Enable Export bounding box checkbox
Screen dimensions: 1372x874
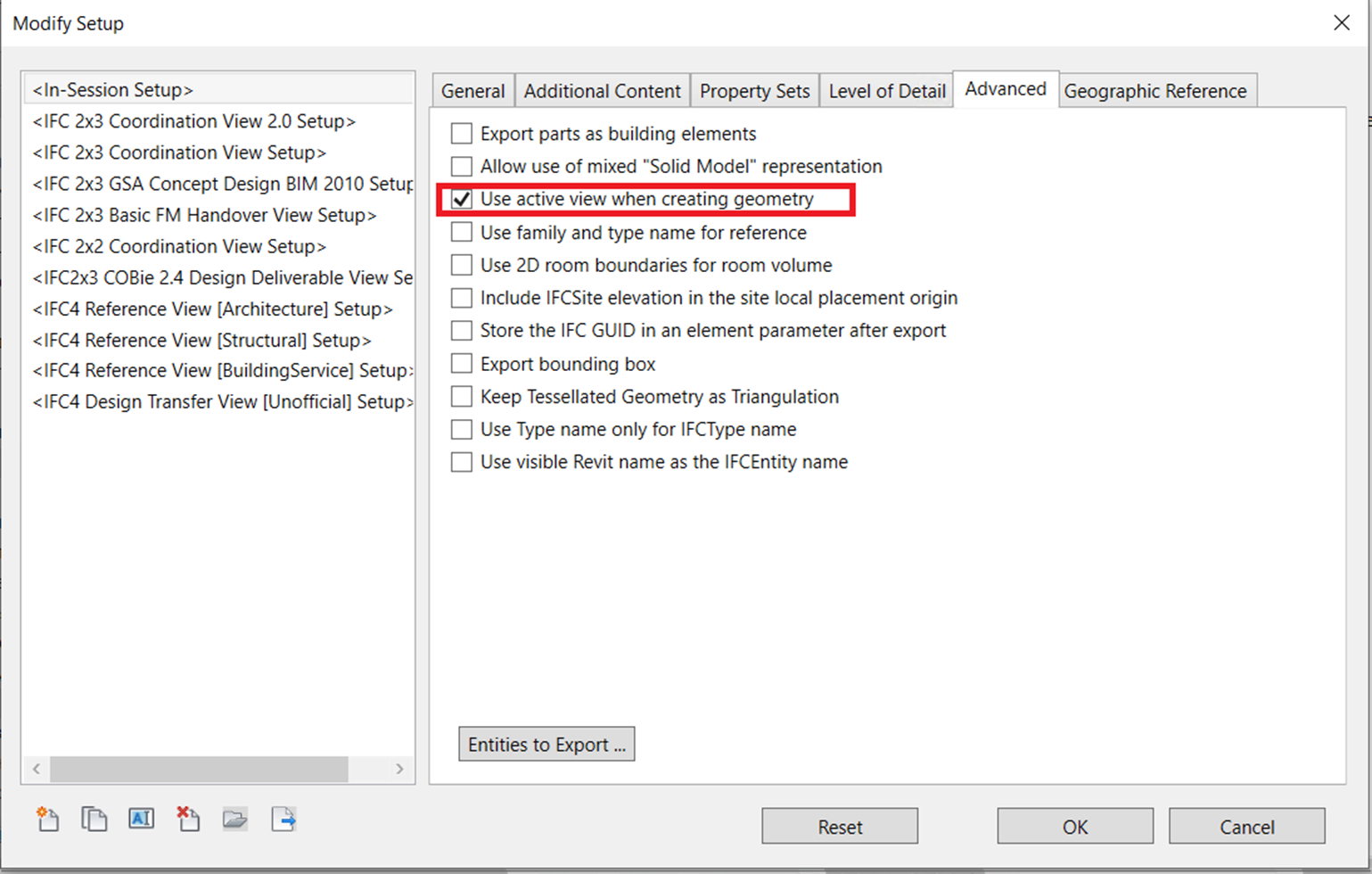pos(462,364)
